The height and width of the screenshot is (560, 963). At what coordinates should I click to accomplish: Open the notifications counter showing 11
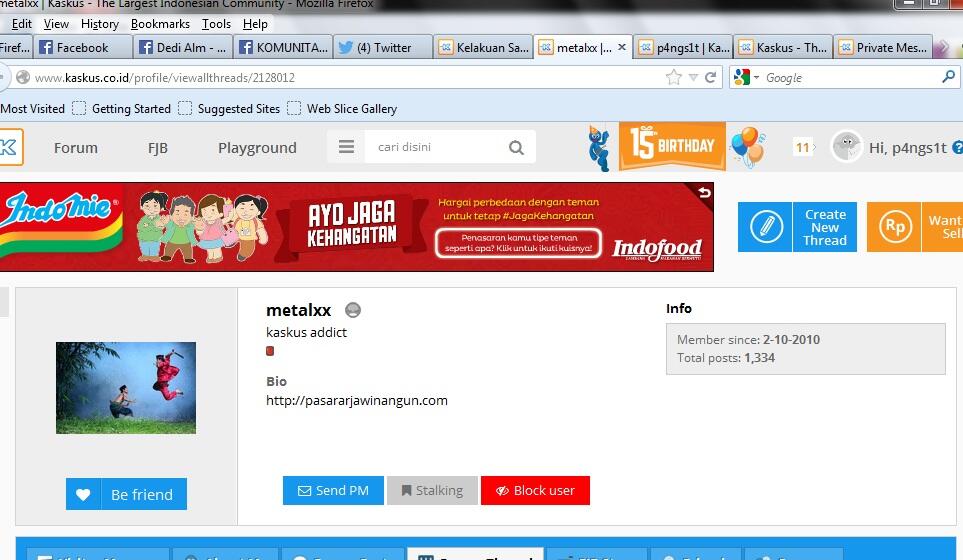(802, 147)
